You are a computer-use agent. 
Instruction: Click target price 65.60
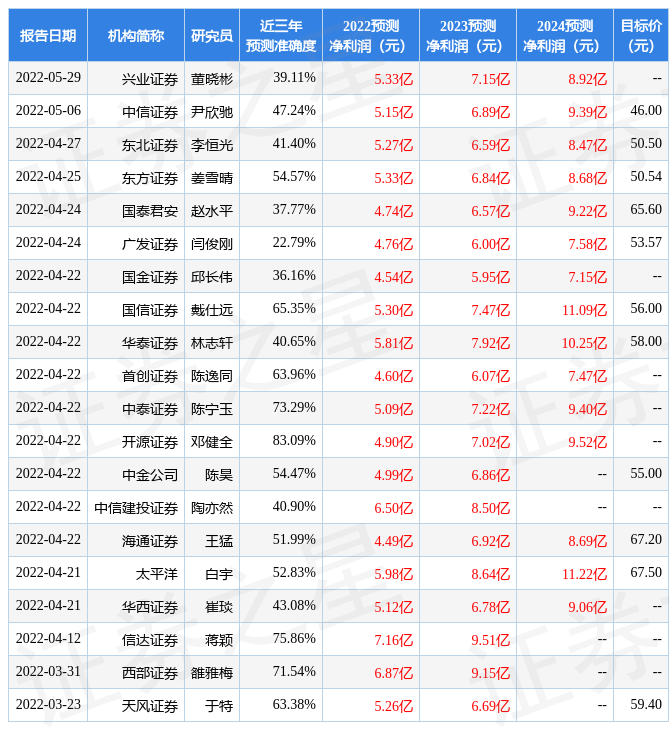coord(646,210)
